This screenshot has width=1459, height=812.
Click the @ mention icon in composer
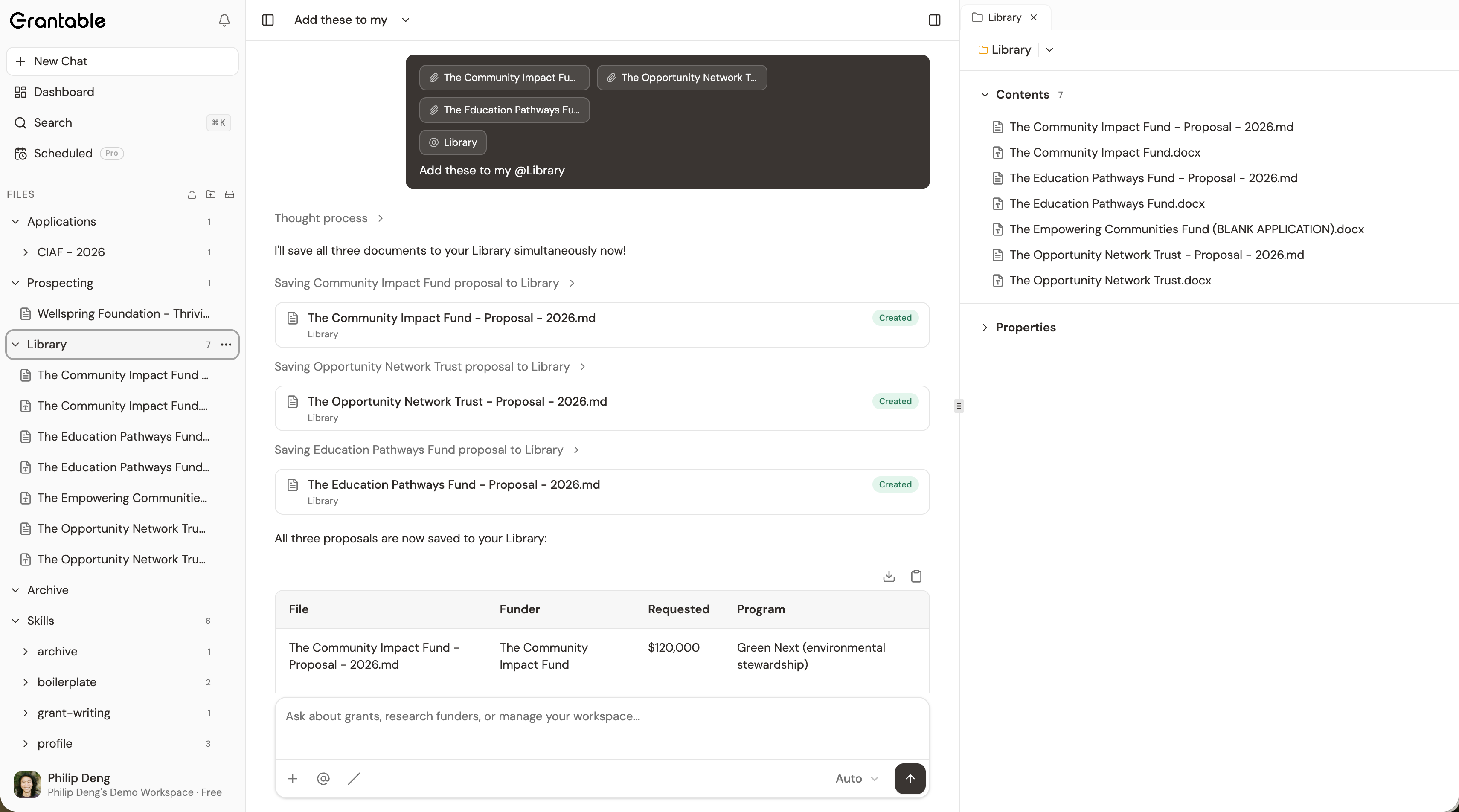pos(323,779)
